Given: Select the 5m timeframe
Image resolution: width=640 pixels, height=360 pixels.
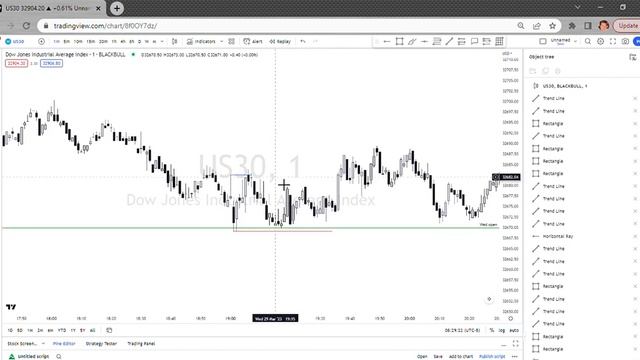Looking at the screenshot, I should [67, 42].
